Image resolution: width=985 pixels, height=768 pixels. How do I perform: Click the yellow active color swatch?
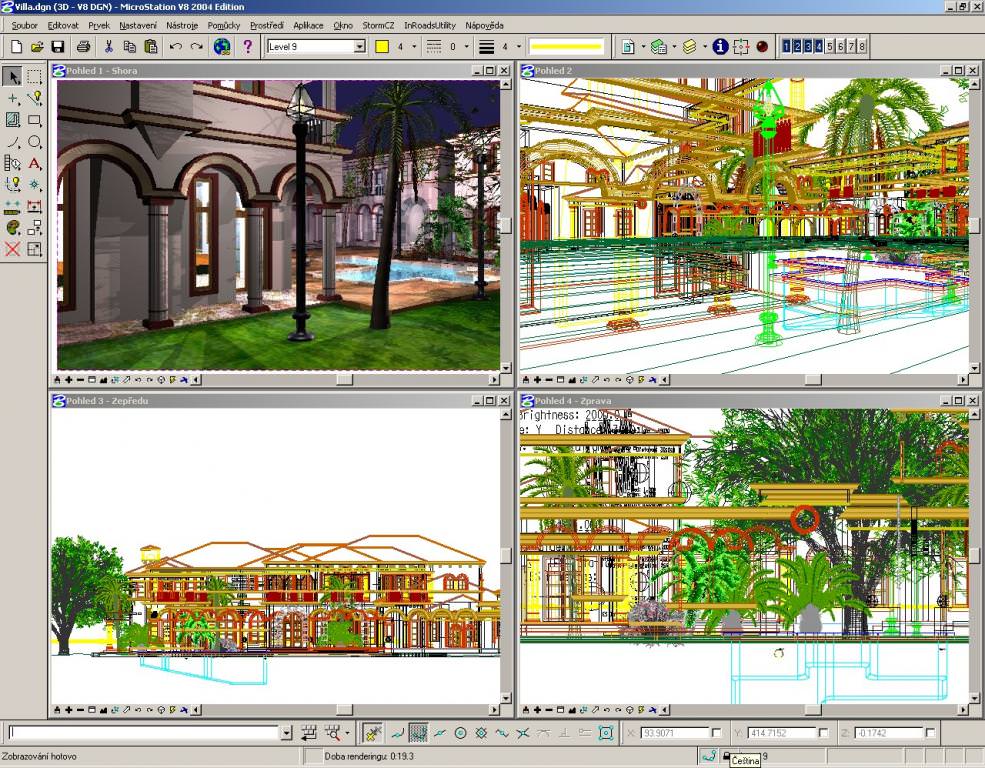(383, 46)
